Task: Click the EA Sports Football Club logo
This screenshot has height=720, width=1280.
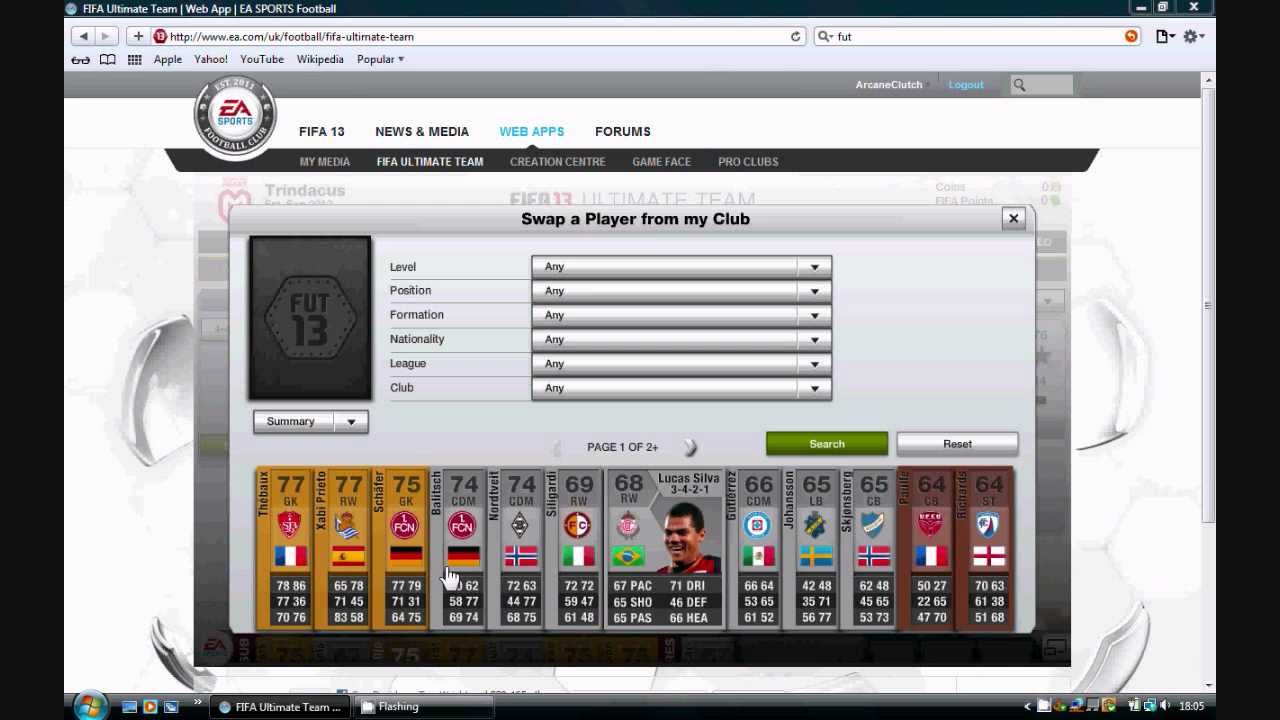Action: coord(235,116)
